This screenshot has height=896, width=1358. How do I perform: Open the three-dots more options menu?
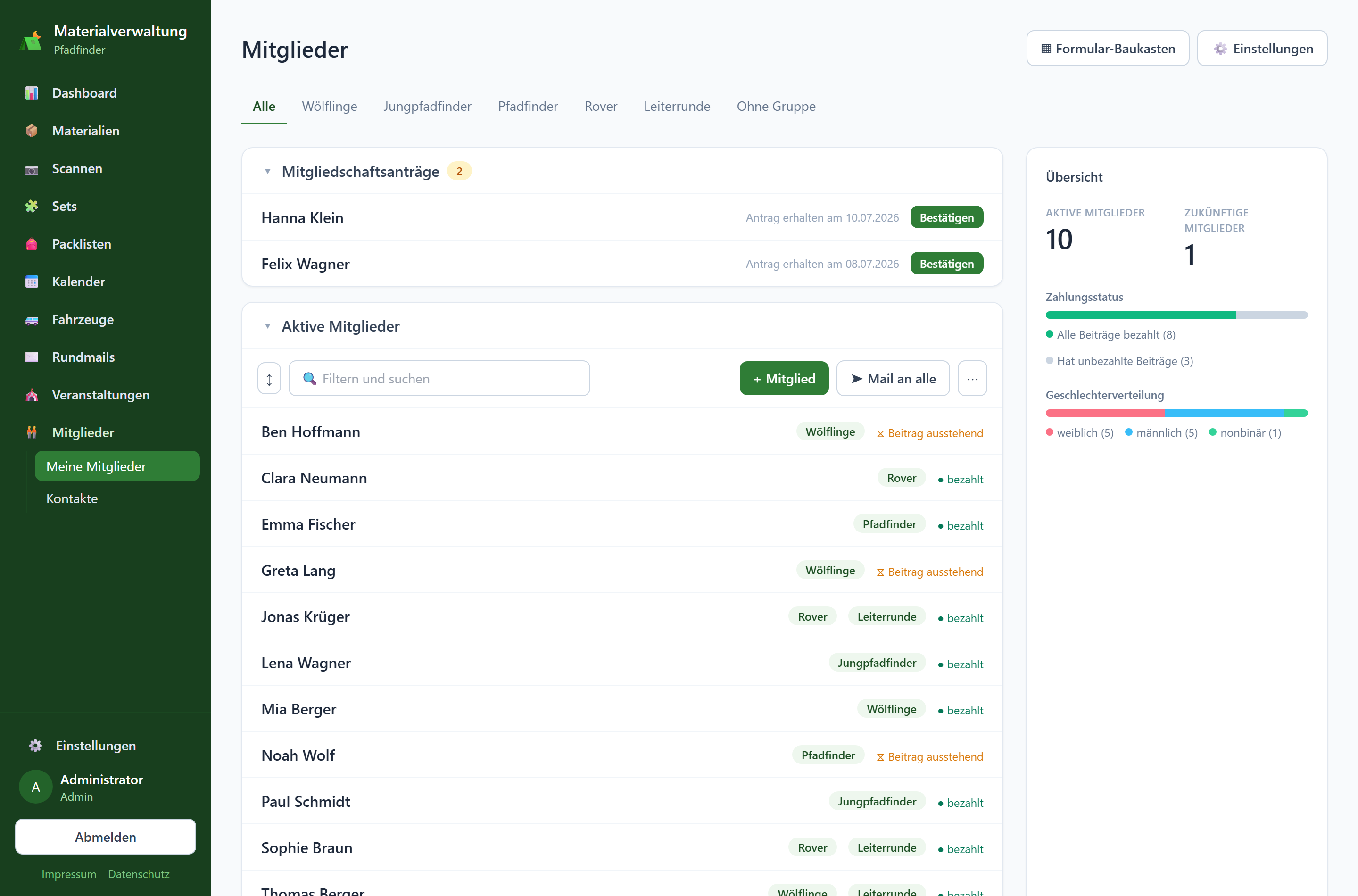972,378
